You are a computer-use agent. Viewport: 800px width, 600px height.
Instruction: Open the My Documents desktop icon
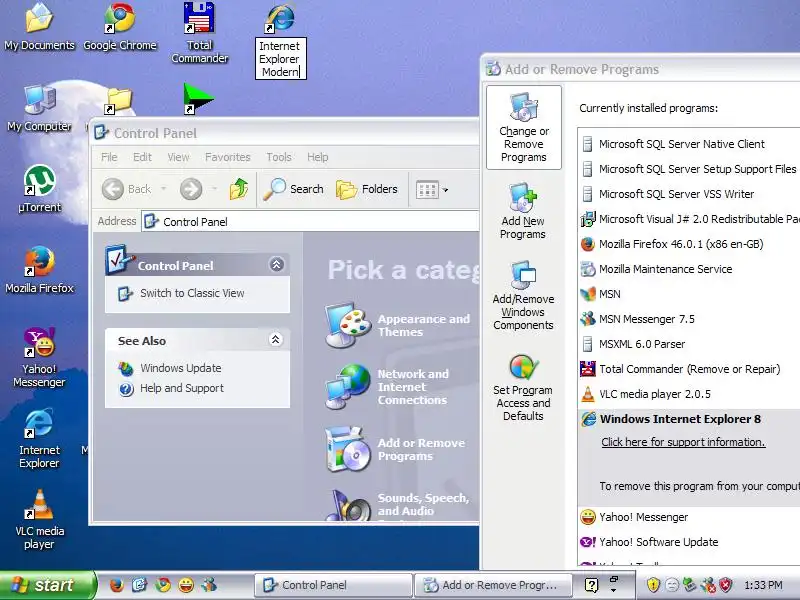tap(39, 27)
